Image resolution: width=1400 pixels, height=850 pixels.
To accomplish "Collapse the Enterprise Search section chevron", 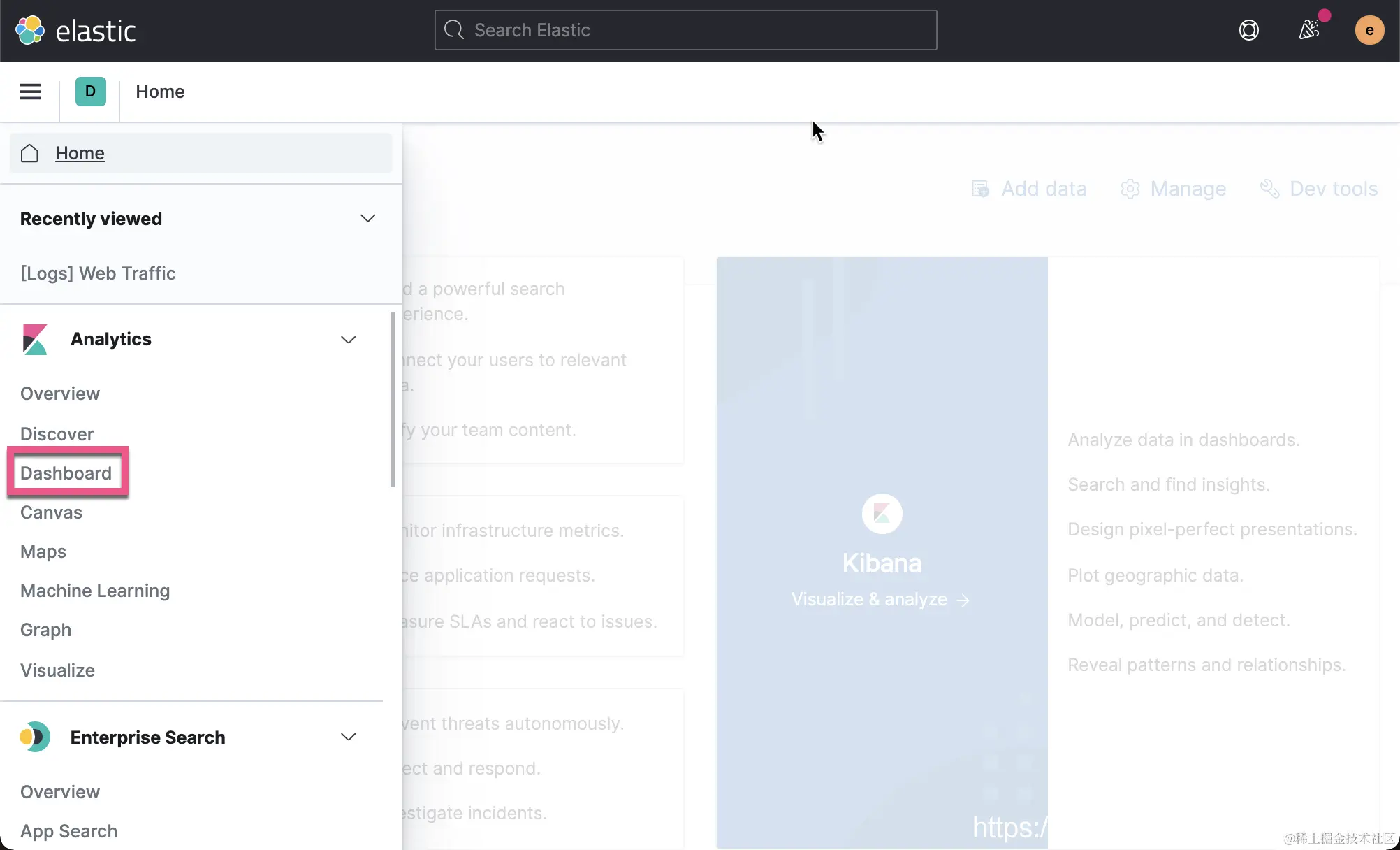I will point(348,737).
